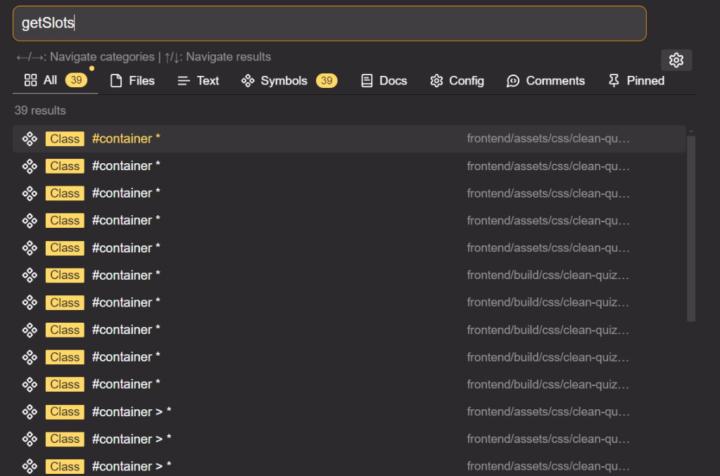Select the third #container * result

(126, 193)
